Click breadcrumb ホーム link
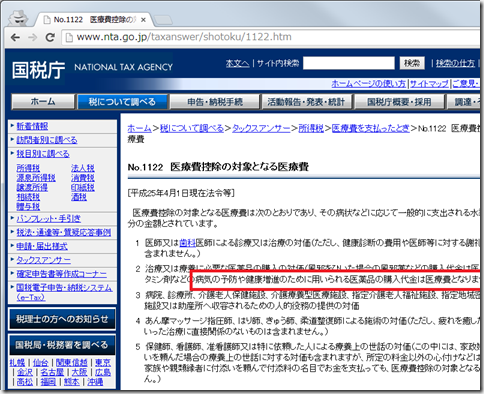This screenshot has height=394, width=484. pos(139,128)
